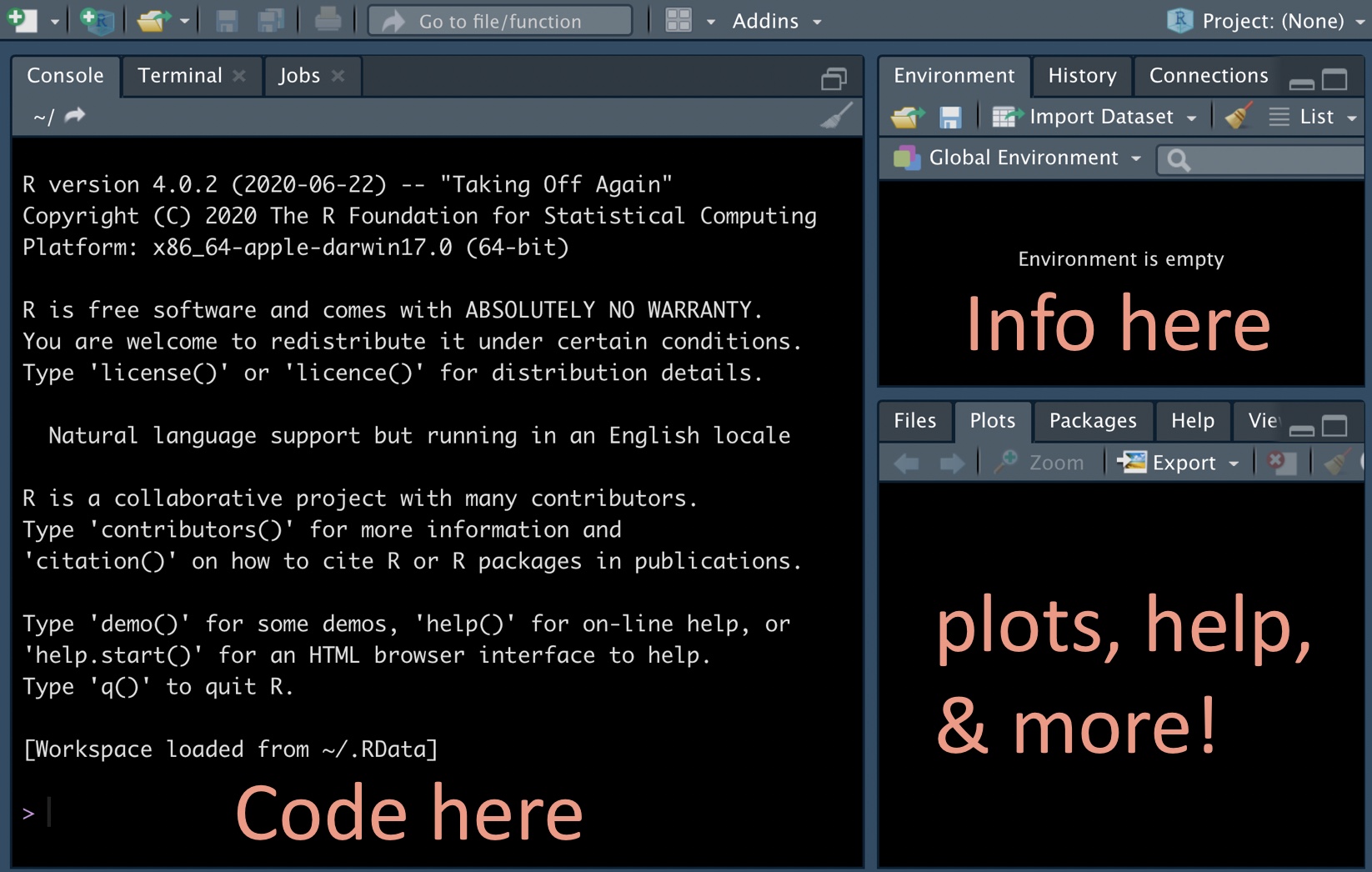Click the create new project icon
Viewport: 1372px width, 872px height.
pyautogui.click(x=98, y=20)
